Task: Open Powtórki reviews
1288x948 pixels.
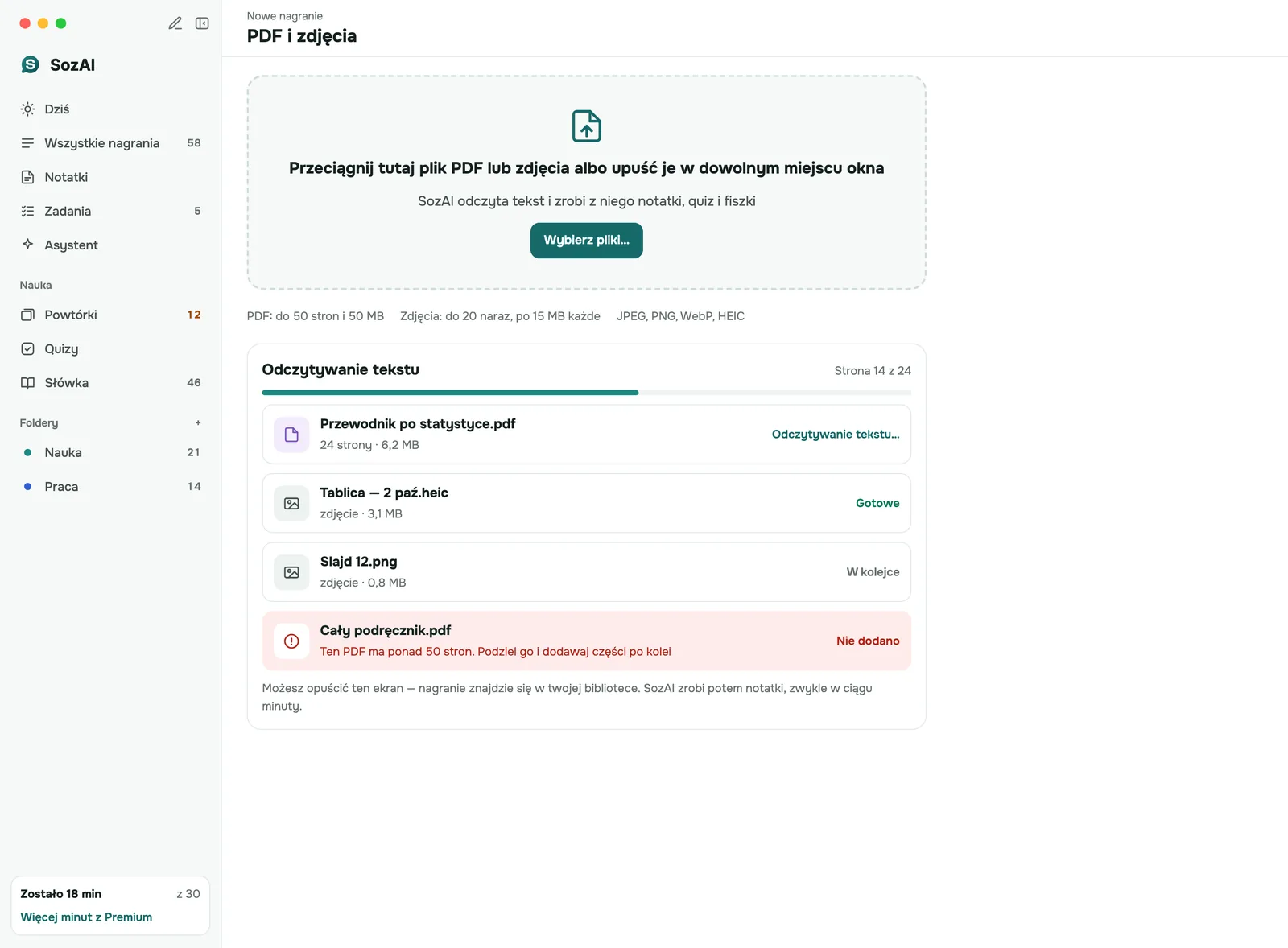Action: point(110,315)
